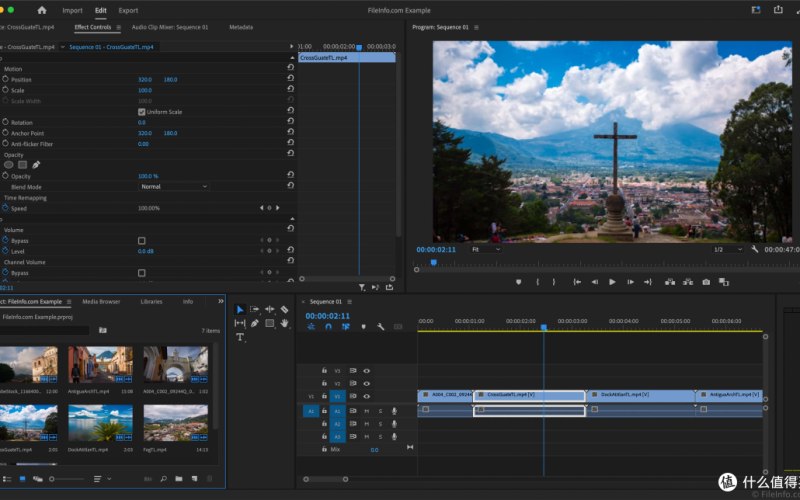Viewport: 800px width, 500px height.
Task: Open Media Browser tab
Action: point(101,302)
